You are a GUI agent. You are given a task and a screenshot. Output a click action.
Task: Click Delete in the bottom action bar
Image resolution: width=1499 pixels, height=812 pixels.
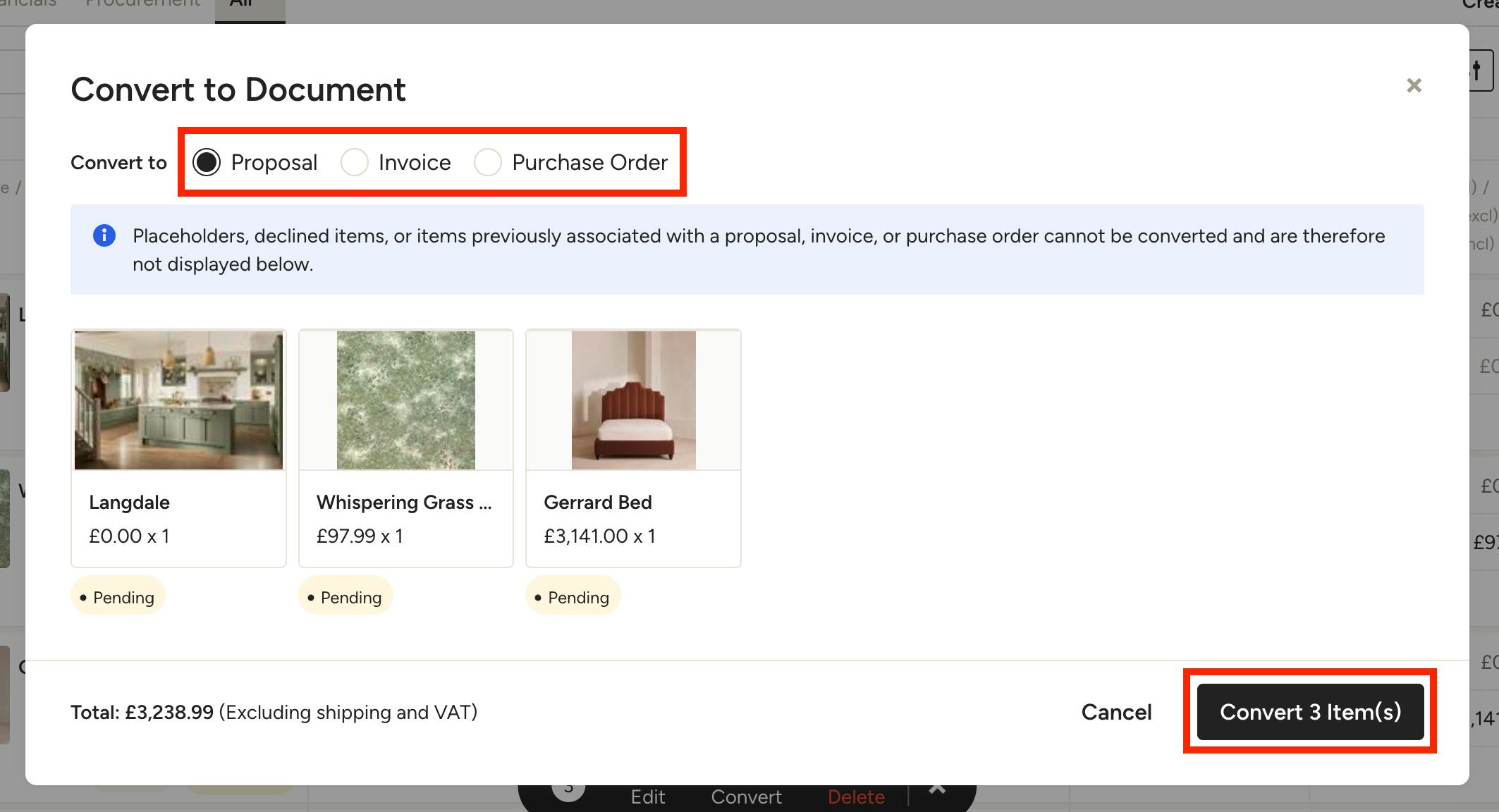(x=856, y=796)
